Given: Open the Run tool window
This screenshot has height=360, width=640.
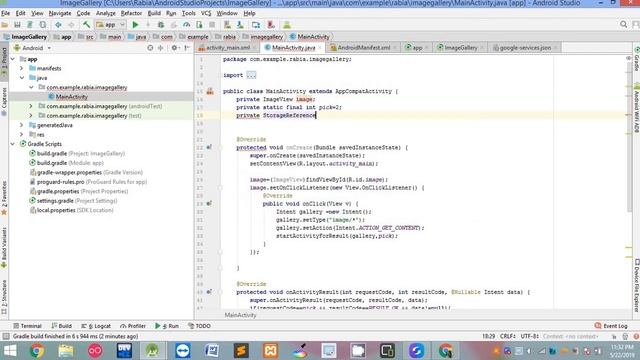Looking at the screenshot, I should 167,326.
